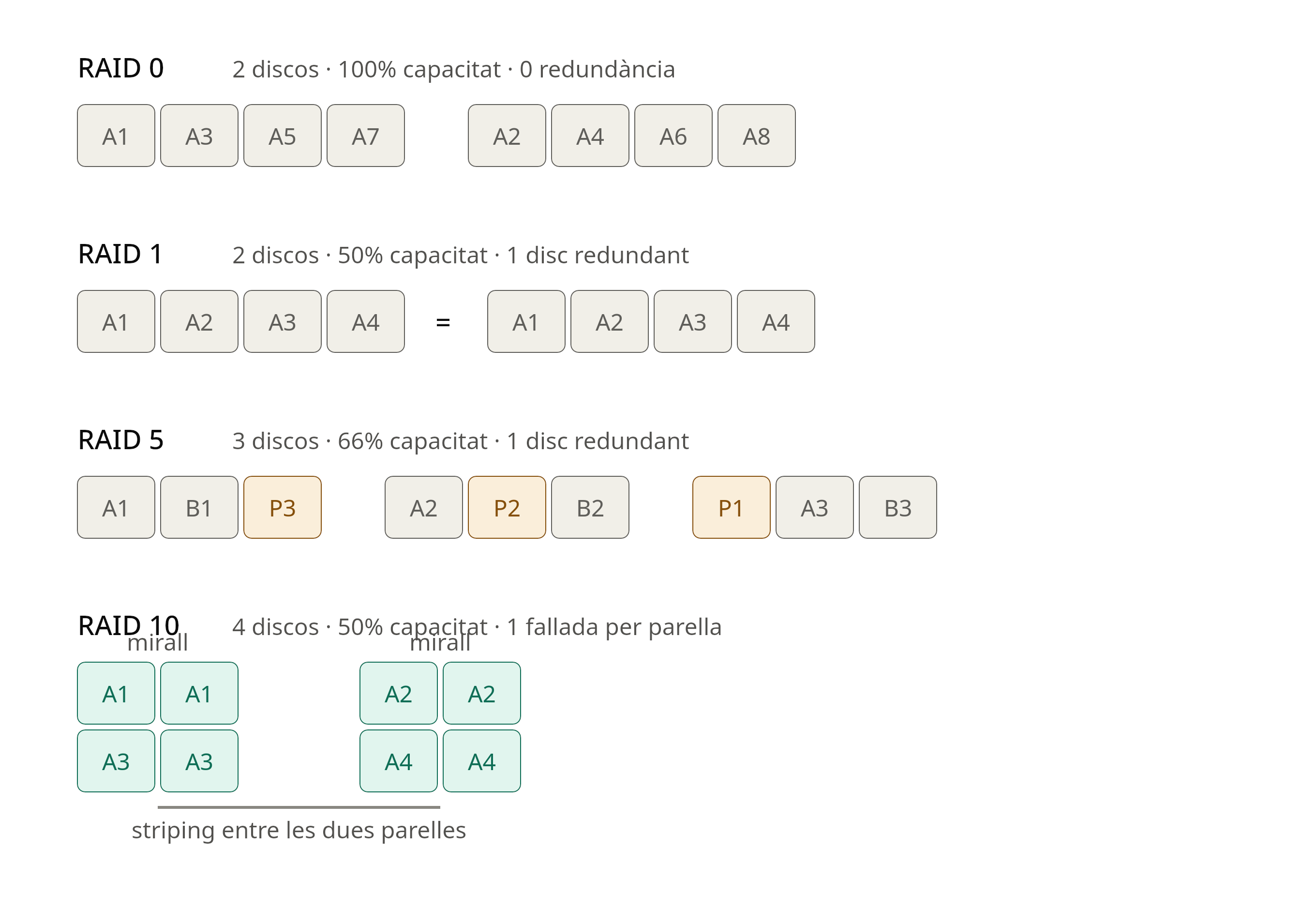1316x910 pixels.
Task: Click the '1 fallada per parella' text
Action: [614, 627]
